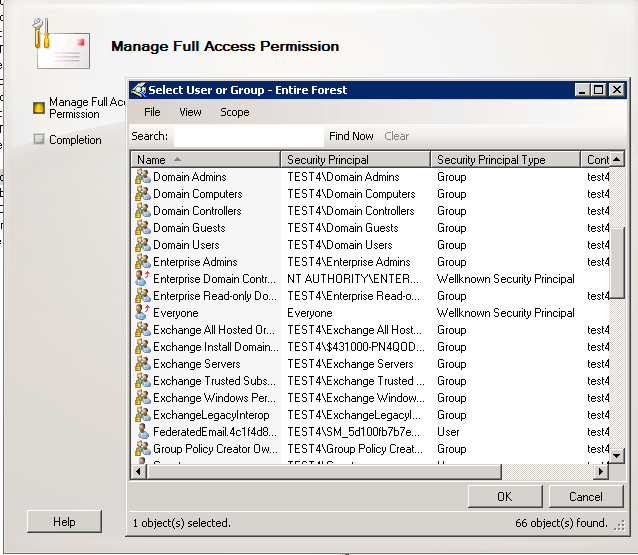This screenshot has width=638, height=555.
Task: Click the ExchangeLegacyInterop group icon
Action: click(143, 415)
